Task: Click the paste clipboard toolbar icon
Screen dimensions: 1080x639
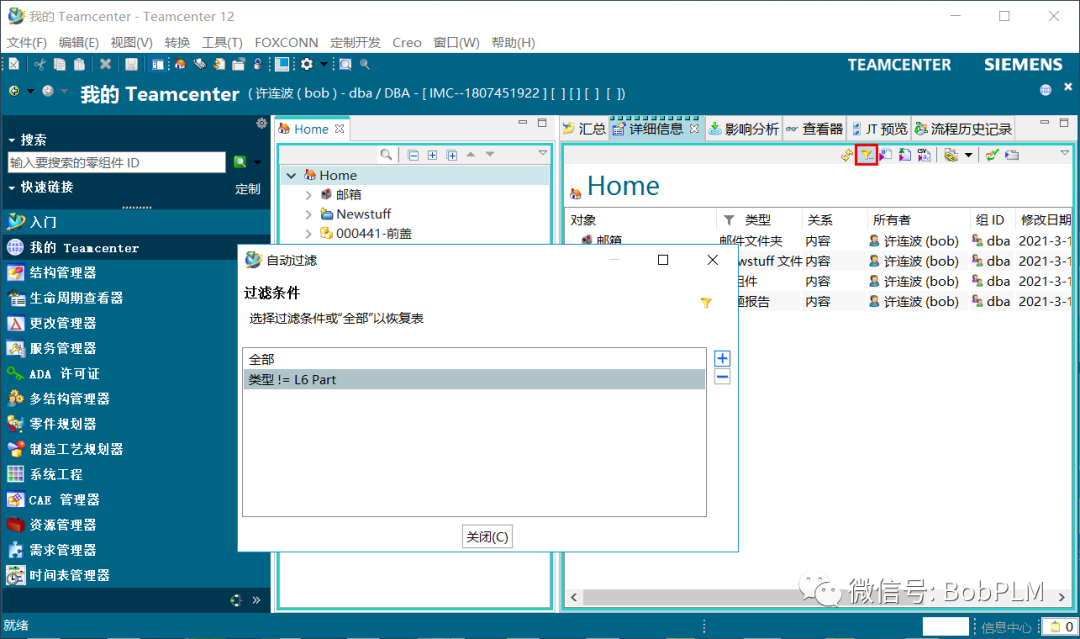Action: [79, 64]
